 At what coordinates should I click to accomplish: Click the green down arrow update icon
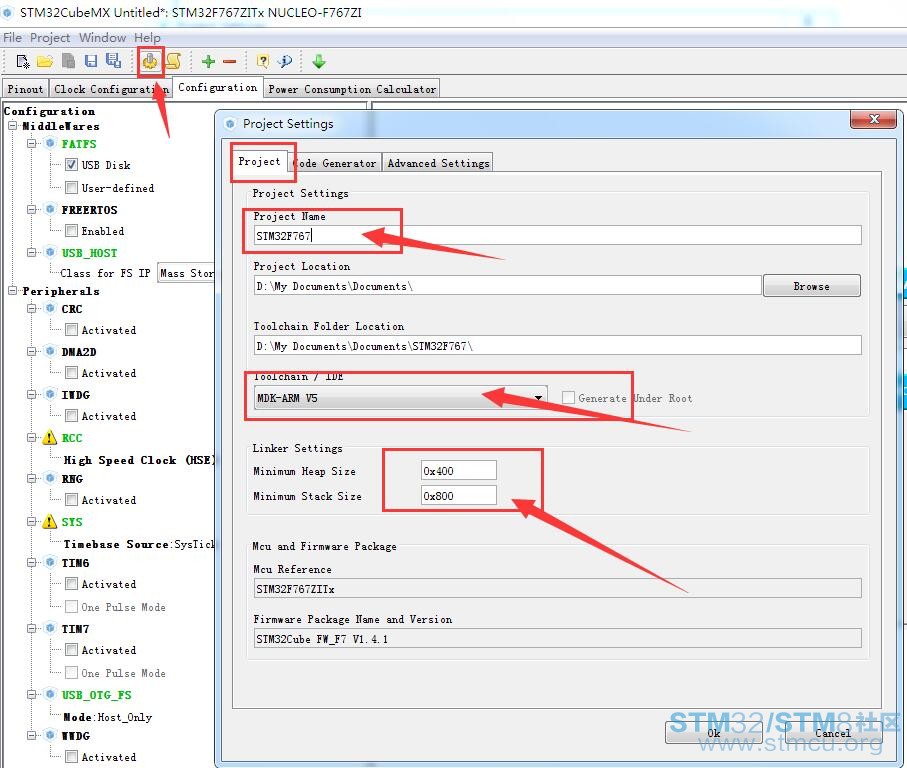(319, 61)
